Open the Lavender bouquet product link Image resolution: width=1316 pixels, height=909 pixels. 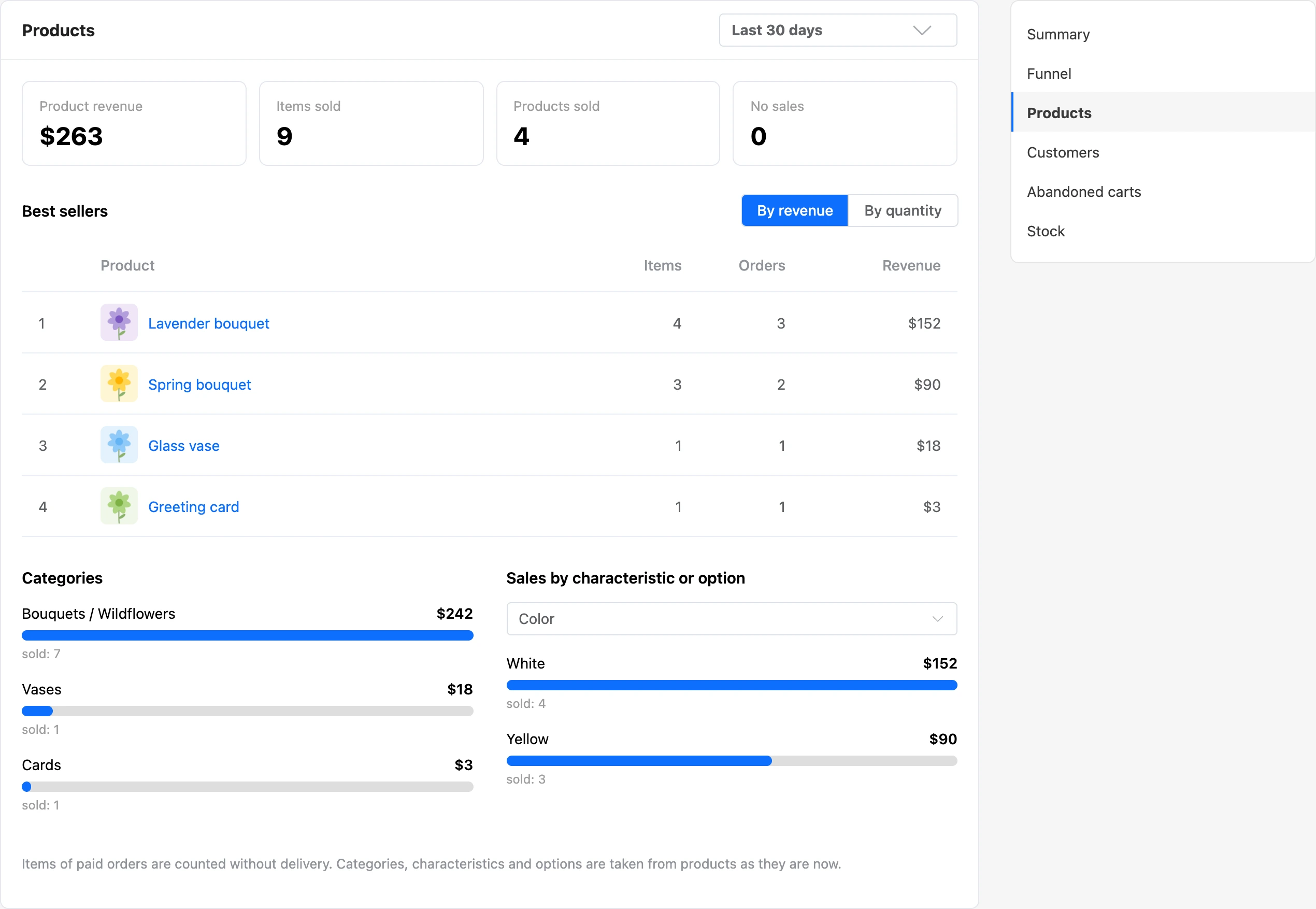click(x=208, y=323)
